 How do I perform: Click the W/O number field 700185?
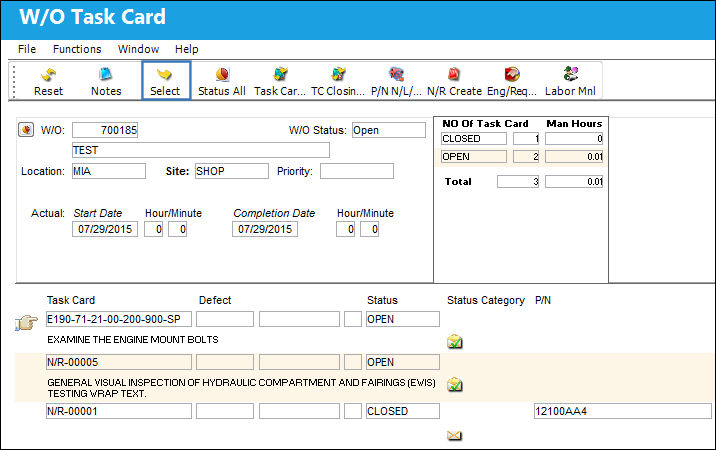(x=105, y=130)
